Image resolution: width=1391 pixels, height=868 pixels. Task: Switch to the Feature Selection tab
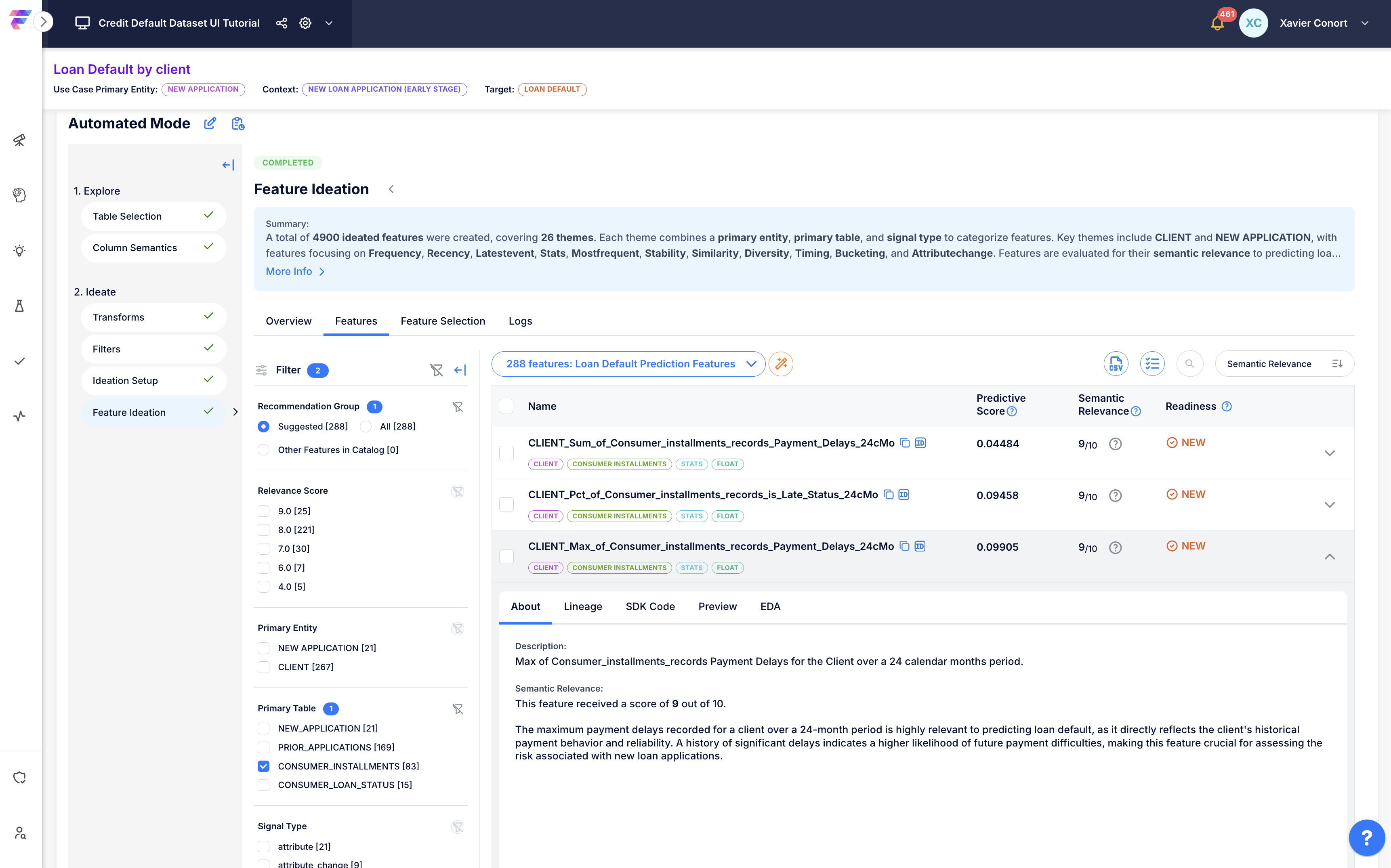tap(443, 321)
